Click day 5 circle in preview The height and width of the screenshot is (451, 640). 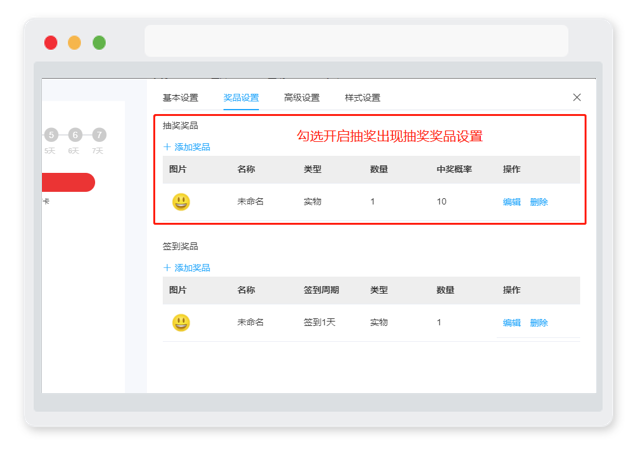51,135
